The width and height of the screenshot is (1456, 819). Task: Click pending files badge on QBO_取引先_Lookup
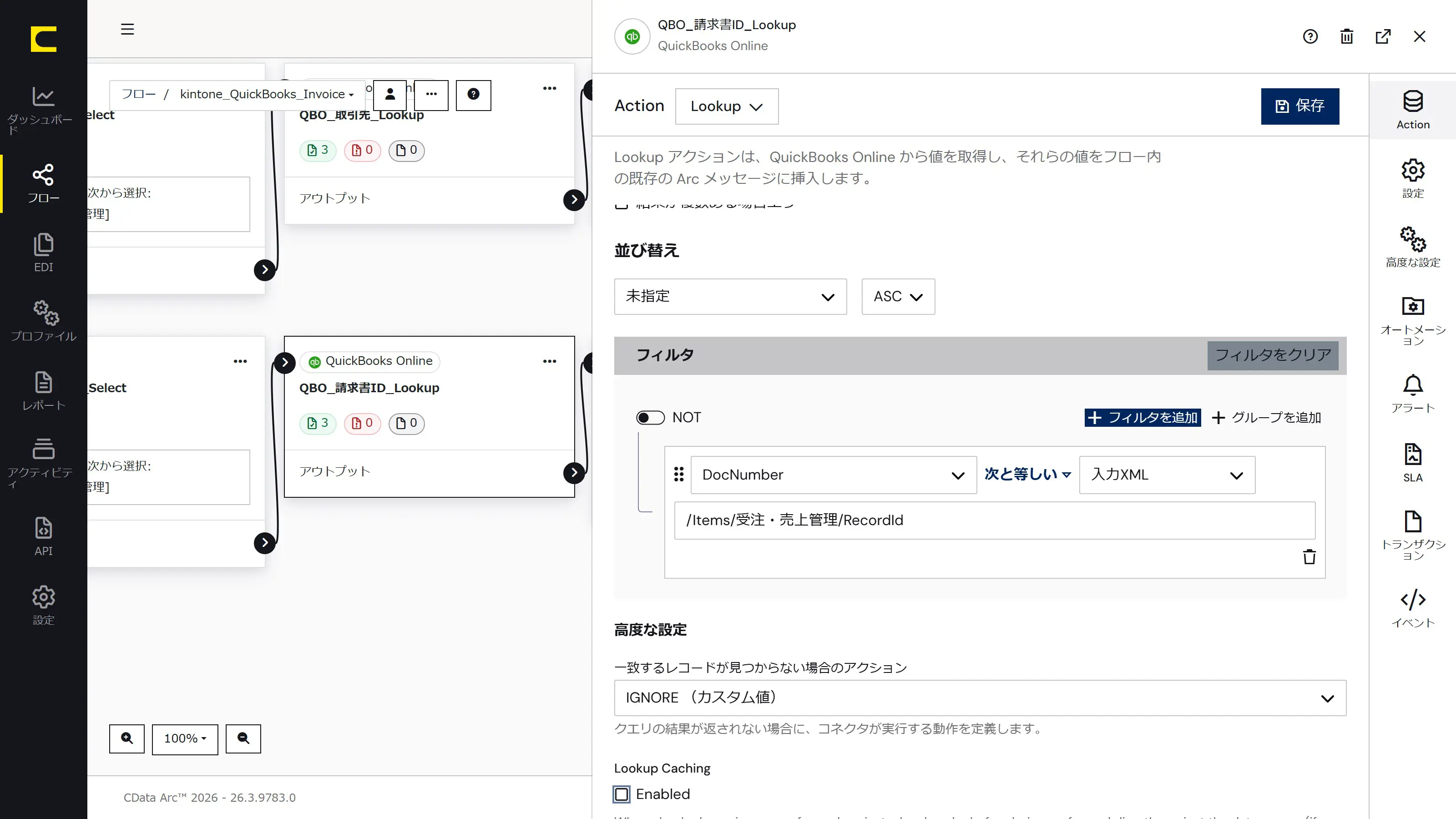406,150
